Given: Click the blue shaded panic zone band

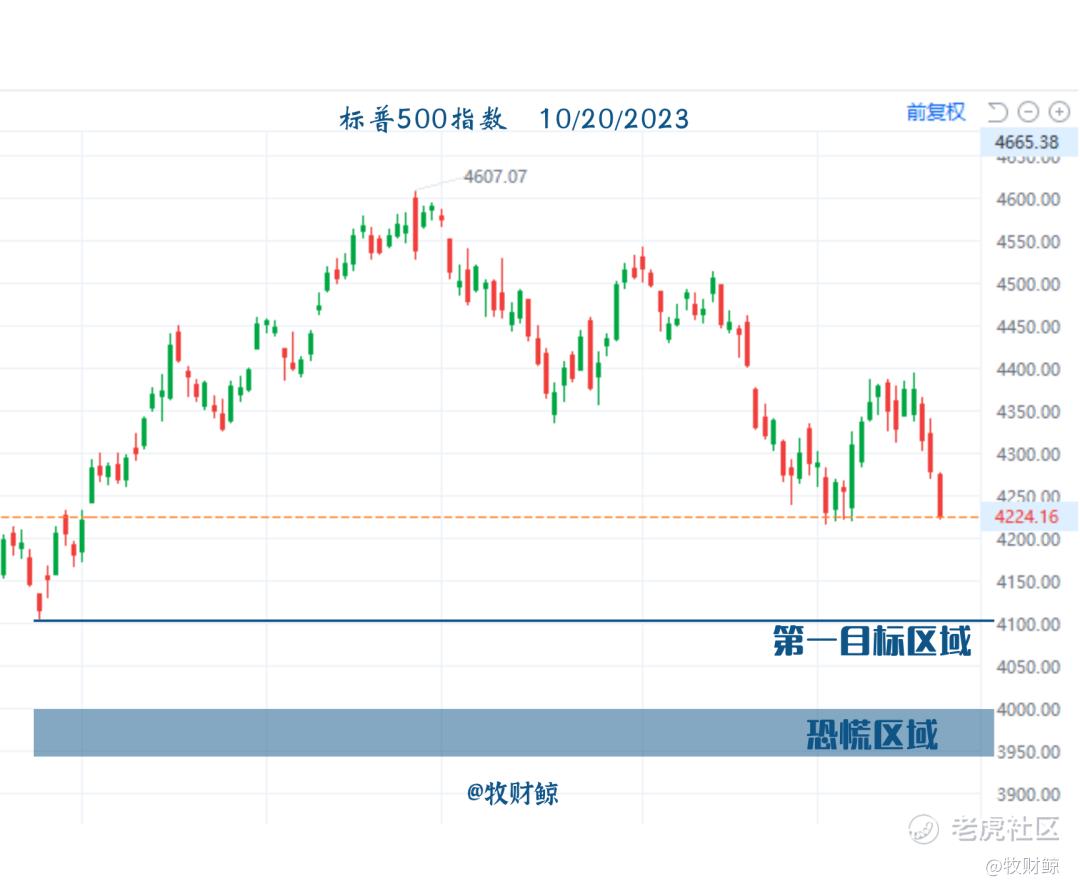Looking at the screenshot, I should pyautogui.click(x=513, y=733).
